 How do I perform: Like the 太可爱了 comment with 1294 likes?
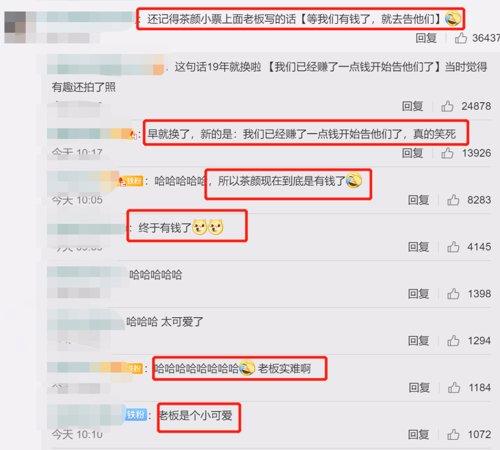pos(453,341)
